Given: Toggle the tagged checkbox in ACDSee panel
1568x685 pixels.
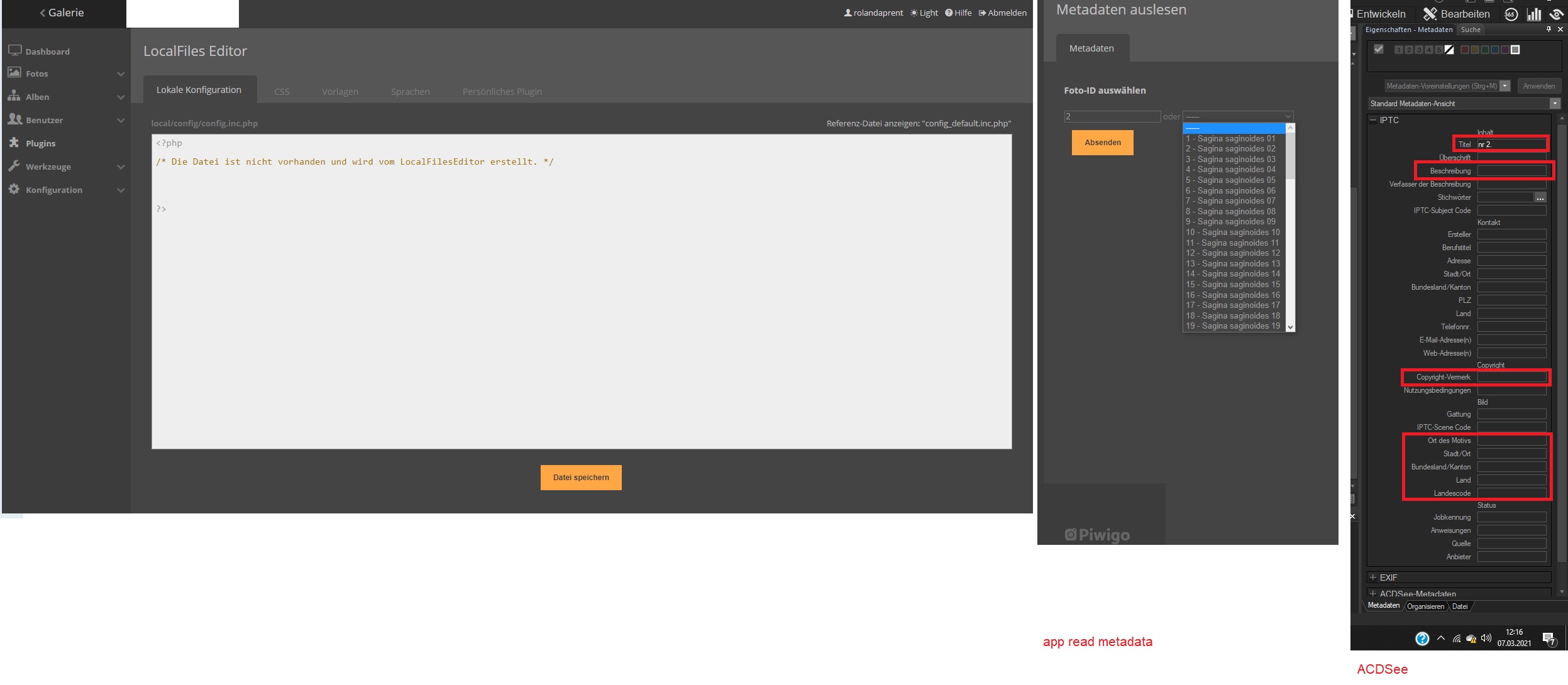Looking at the screenshot, I should (1378, 49).
